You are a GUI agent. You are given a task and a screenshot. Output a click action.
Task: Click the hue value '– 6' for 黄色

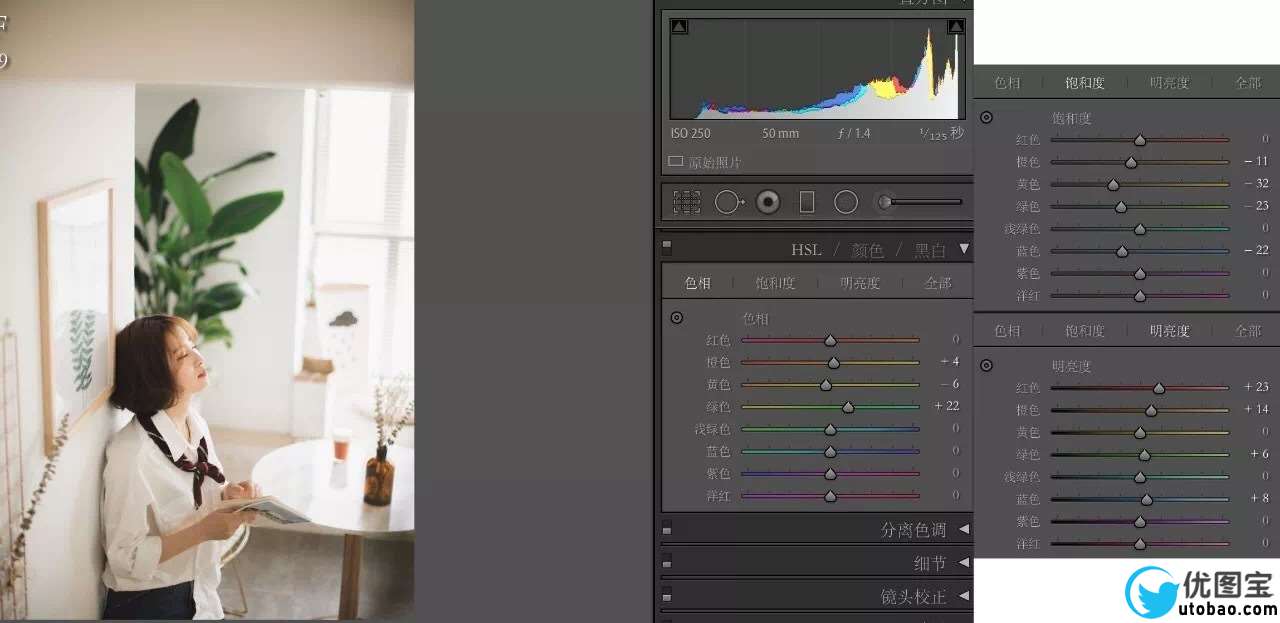point(950,384)
